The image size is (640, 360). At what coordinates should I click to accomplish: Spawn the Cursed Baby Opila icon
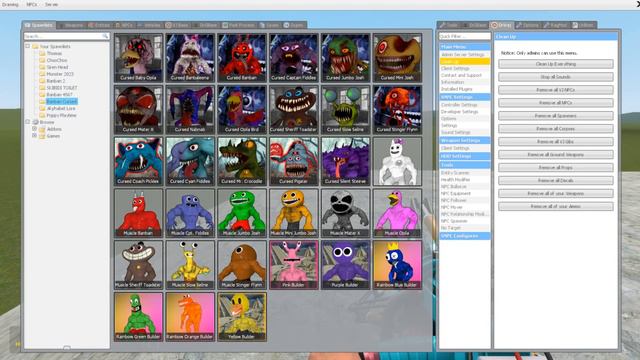(x=138, y=58)
